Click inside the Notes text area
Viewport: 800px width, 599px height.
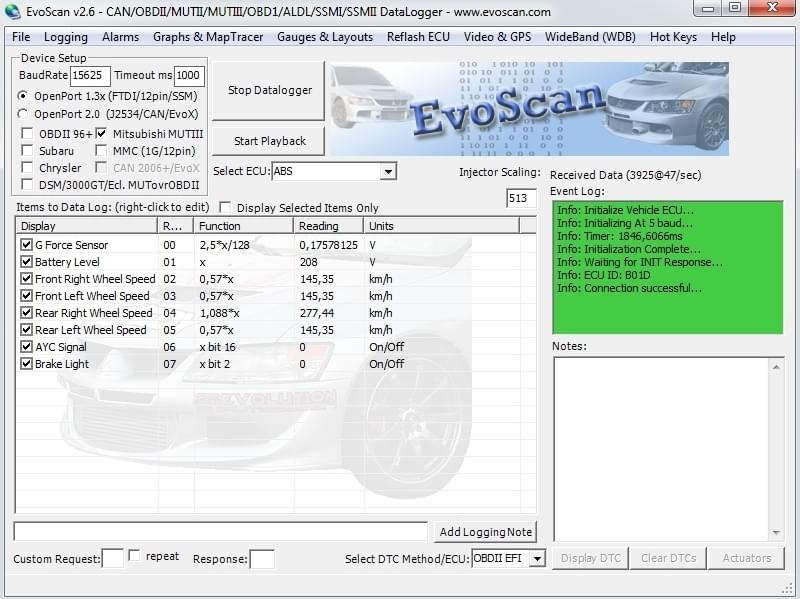[661, 449]
